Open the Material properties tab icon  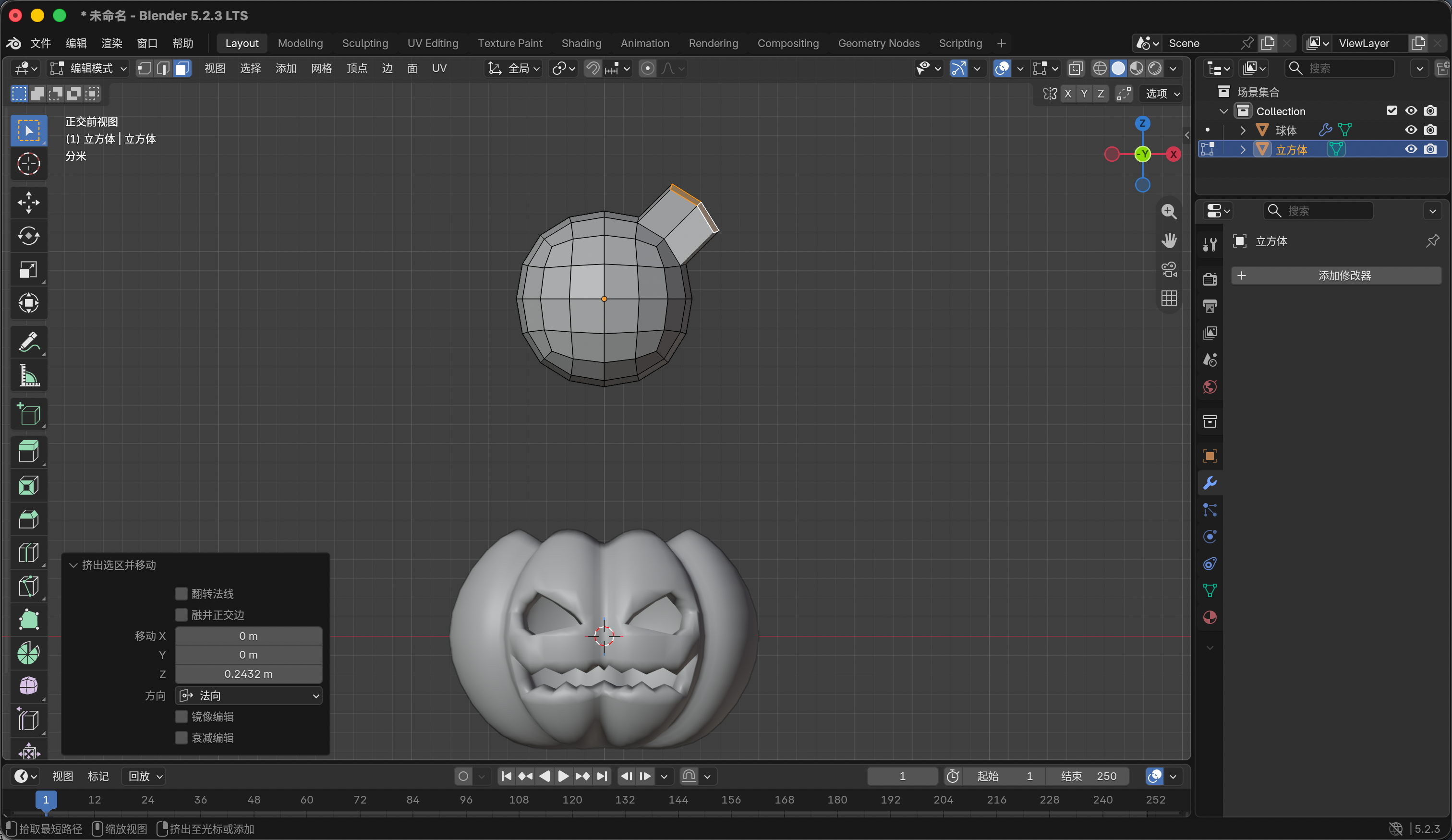[x=1210, y=617]
